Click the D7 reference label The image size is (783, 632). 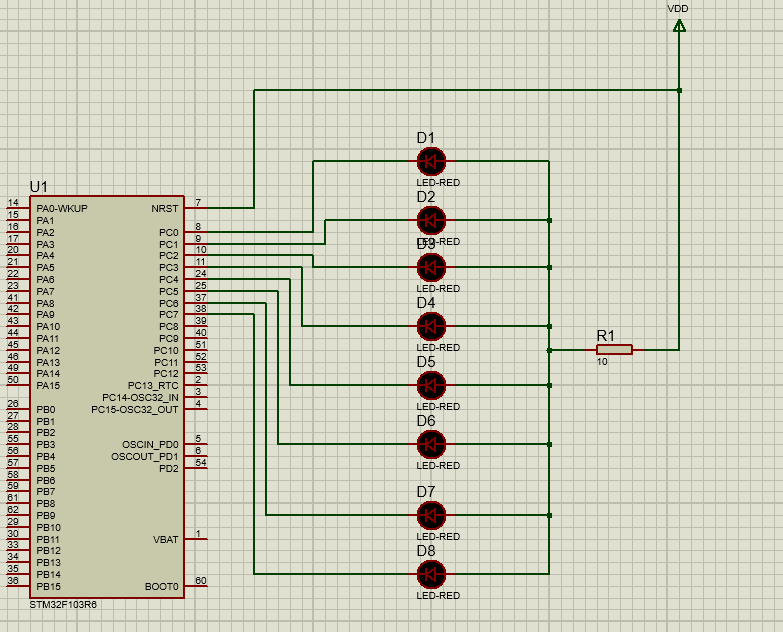point(425,492)
